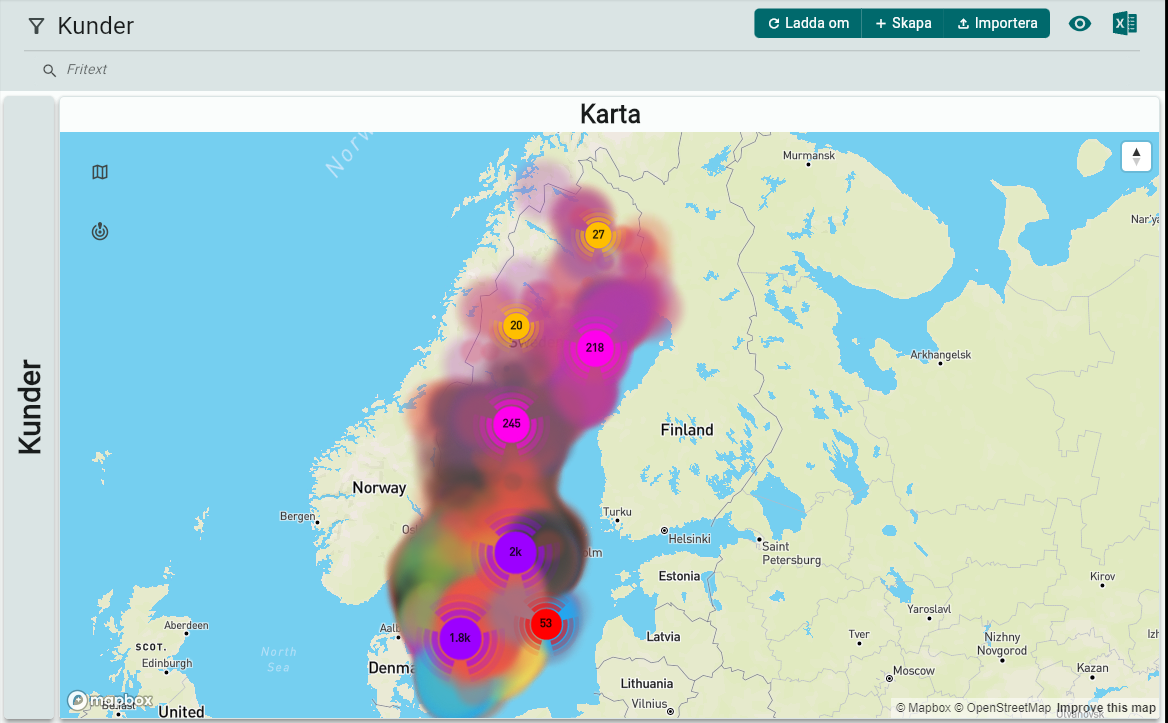Screen dimensions: 1168x723
Task: Toggle the eye visibility icon
Action: click(x=1079, y=24)
